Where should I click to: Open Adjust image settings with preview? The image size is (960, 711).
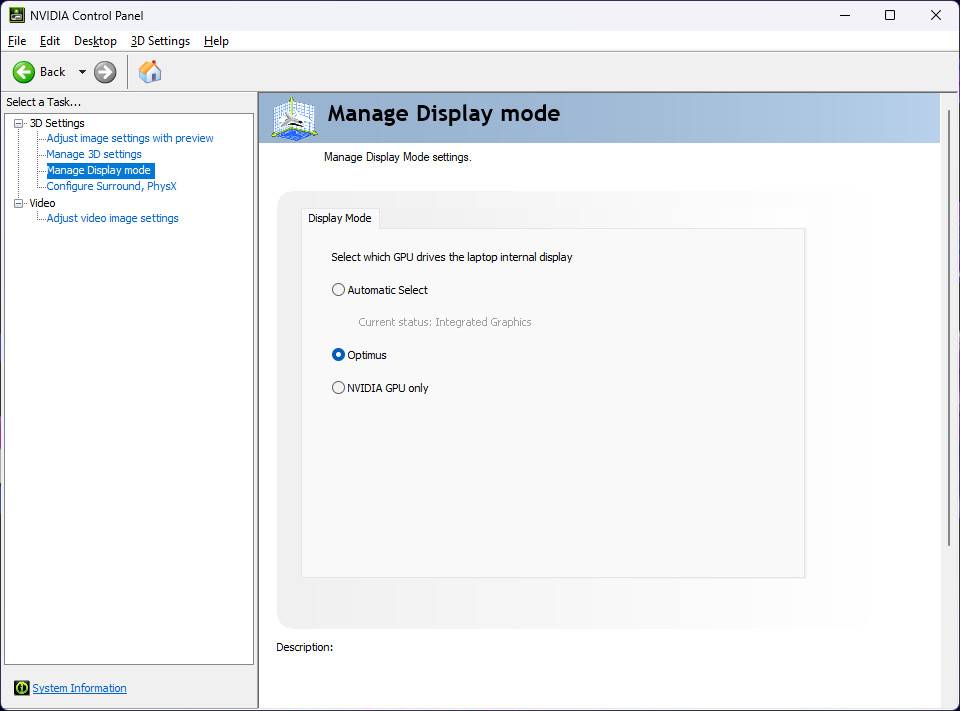(130, 138)
